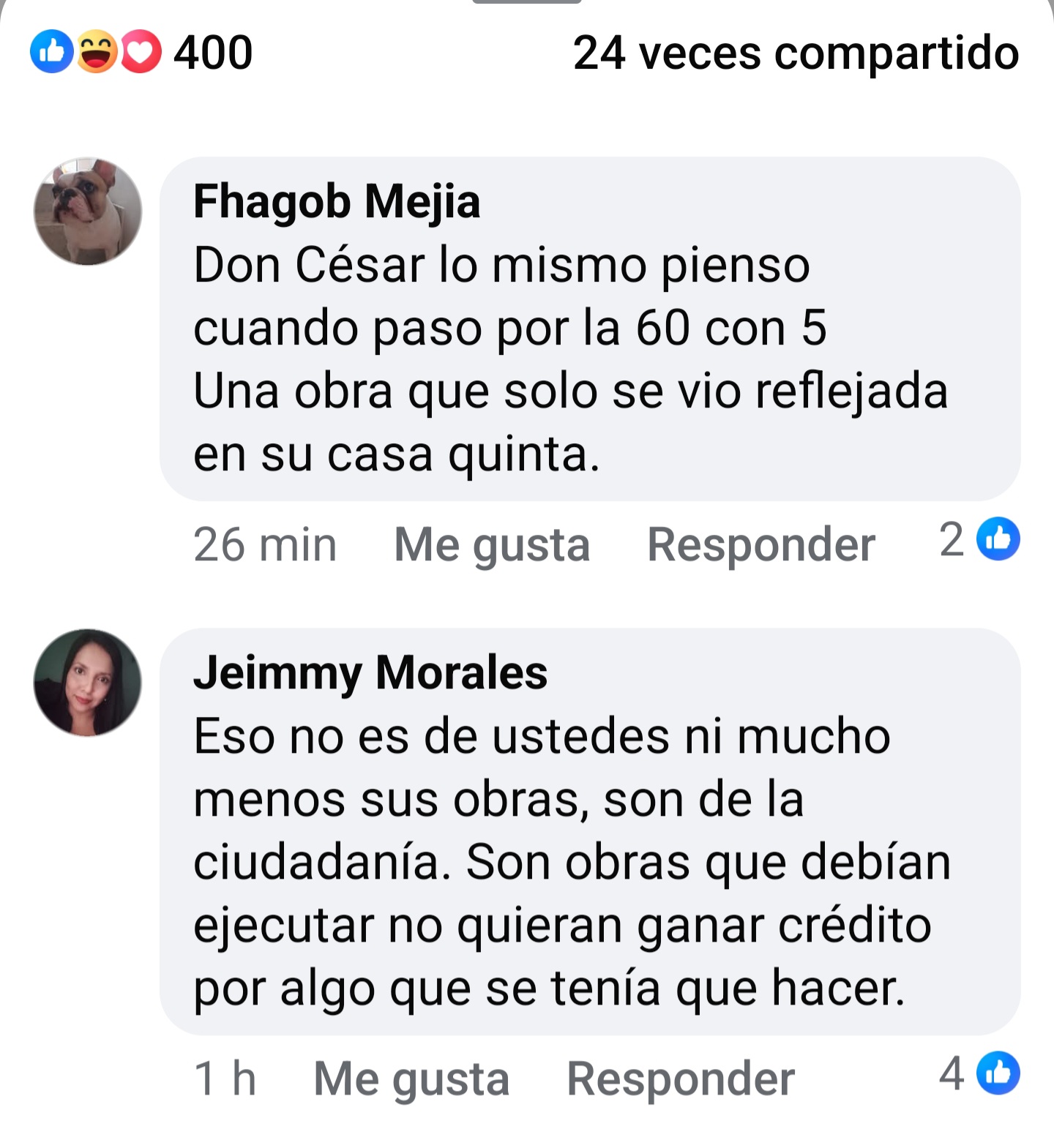The width and height of the screenshot is (1054, 1148).
Task: Like Jeimmy Morales's comment with Me gusta
Action: click(x=411, y=1078)
